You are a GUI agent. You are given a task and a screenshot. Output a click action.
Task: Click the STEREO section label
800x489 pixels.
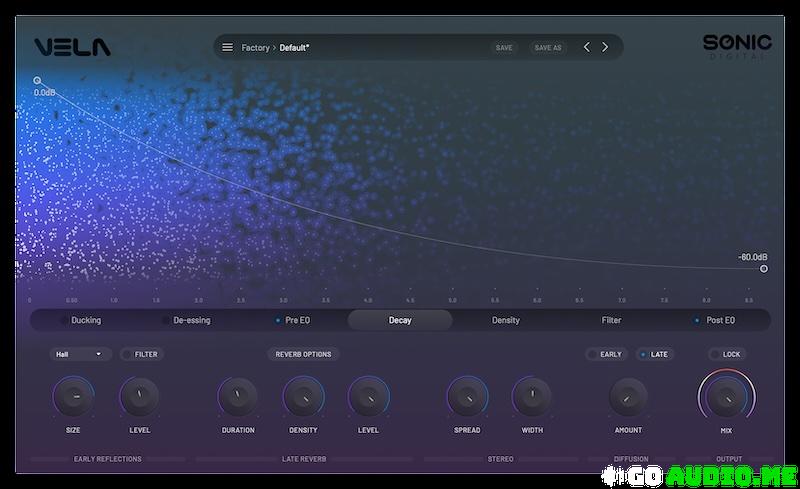coord(501,459)
